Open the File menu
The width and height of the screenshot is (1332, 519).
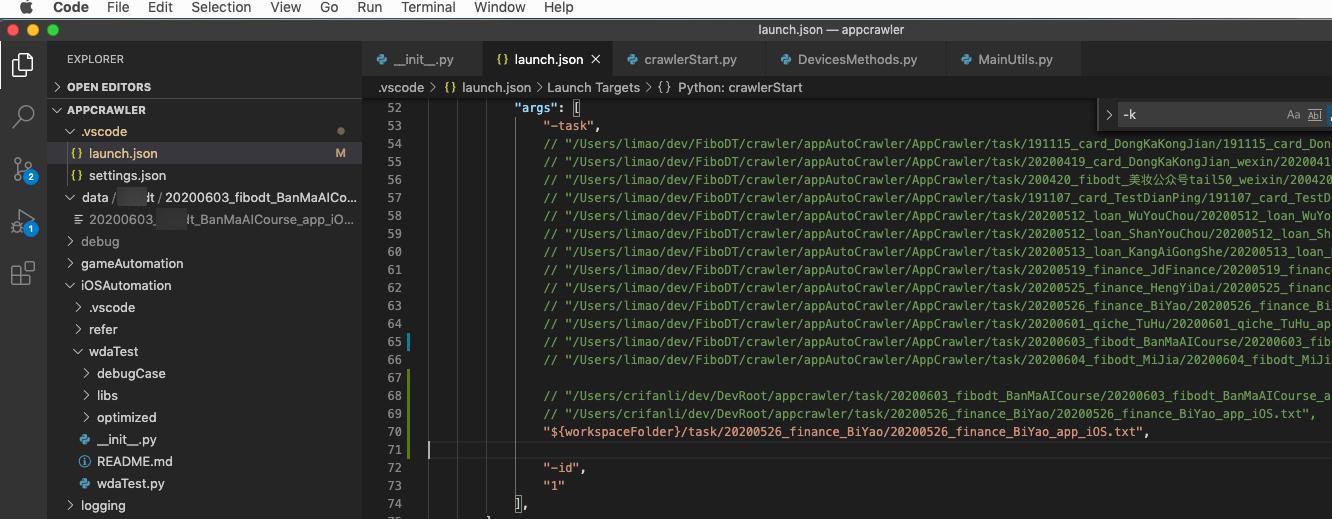[x=118, y=7]
